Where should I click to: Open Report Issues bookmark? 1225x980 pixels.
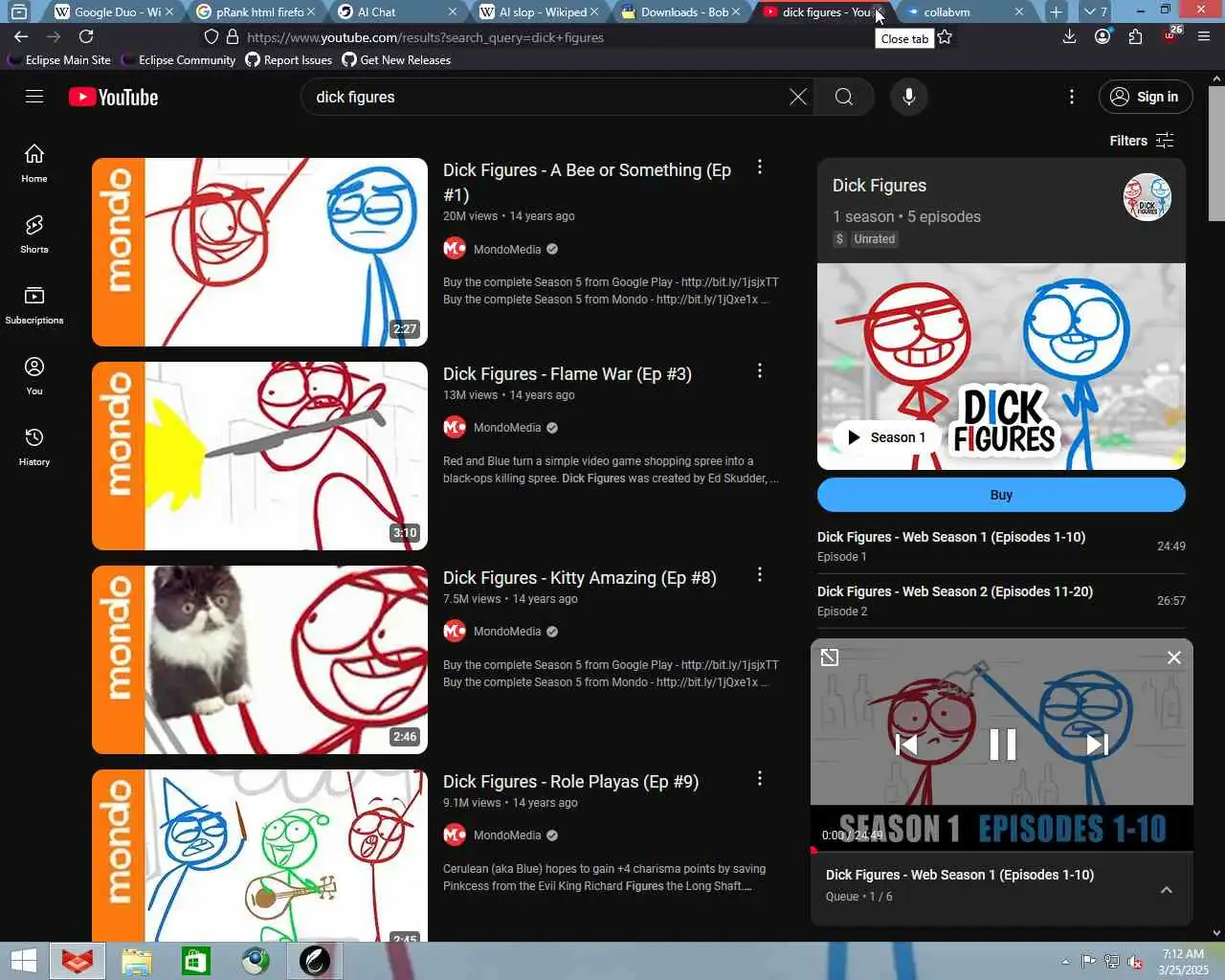pyautogui.click(x=289, y=60)
